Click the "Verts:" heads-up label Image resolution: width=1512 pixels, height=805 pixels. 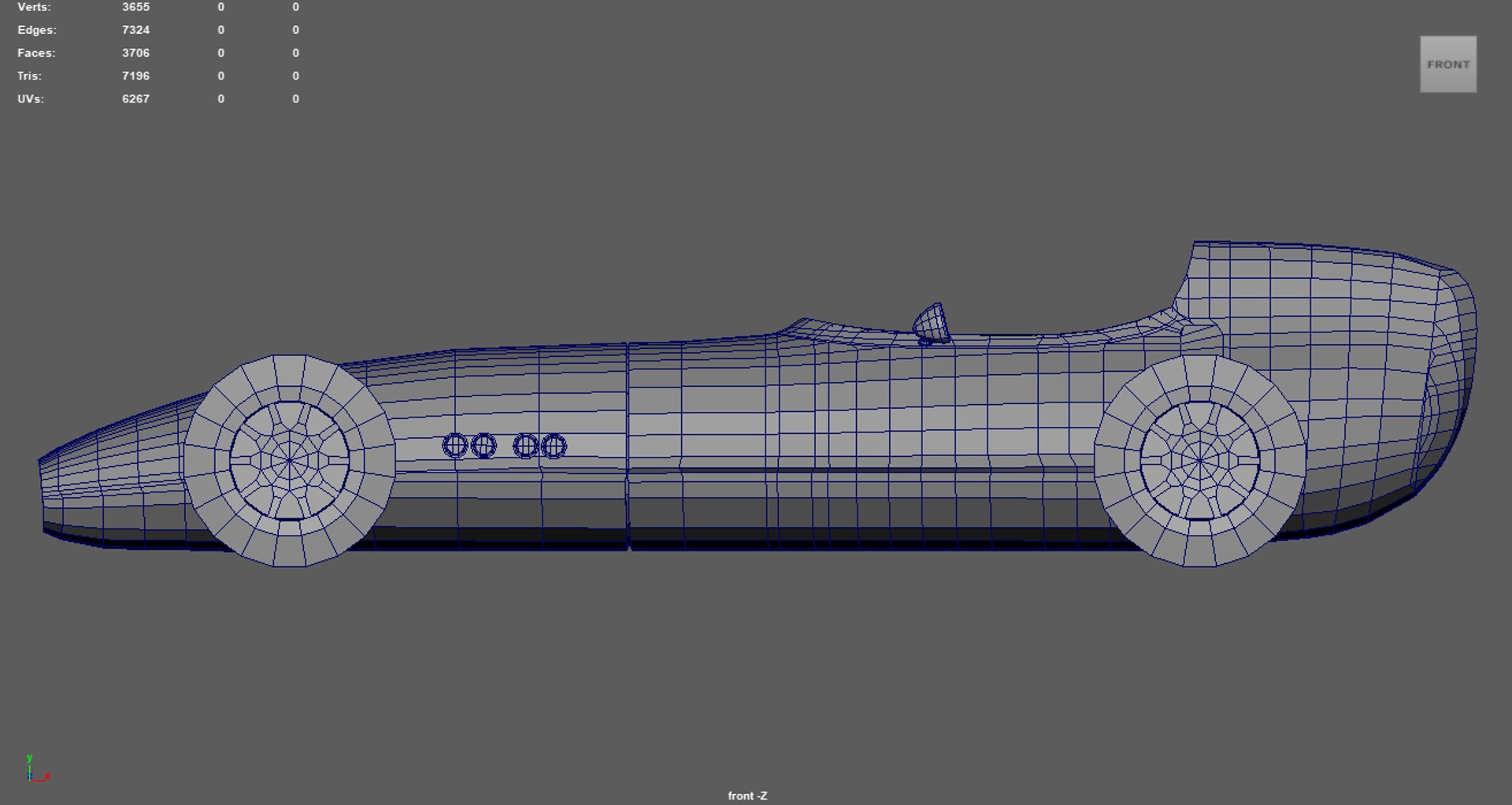(34, 7)
